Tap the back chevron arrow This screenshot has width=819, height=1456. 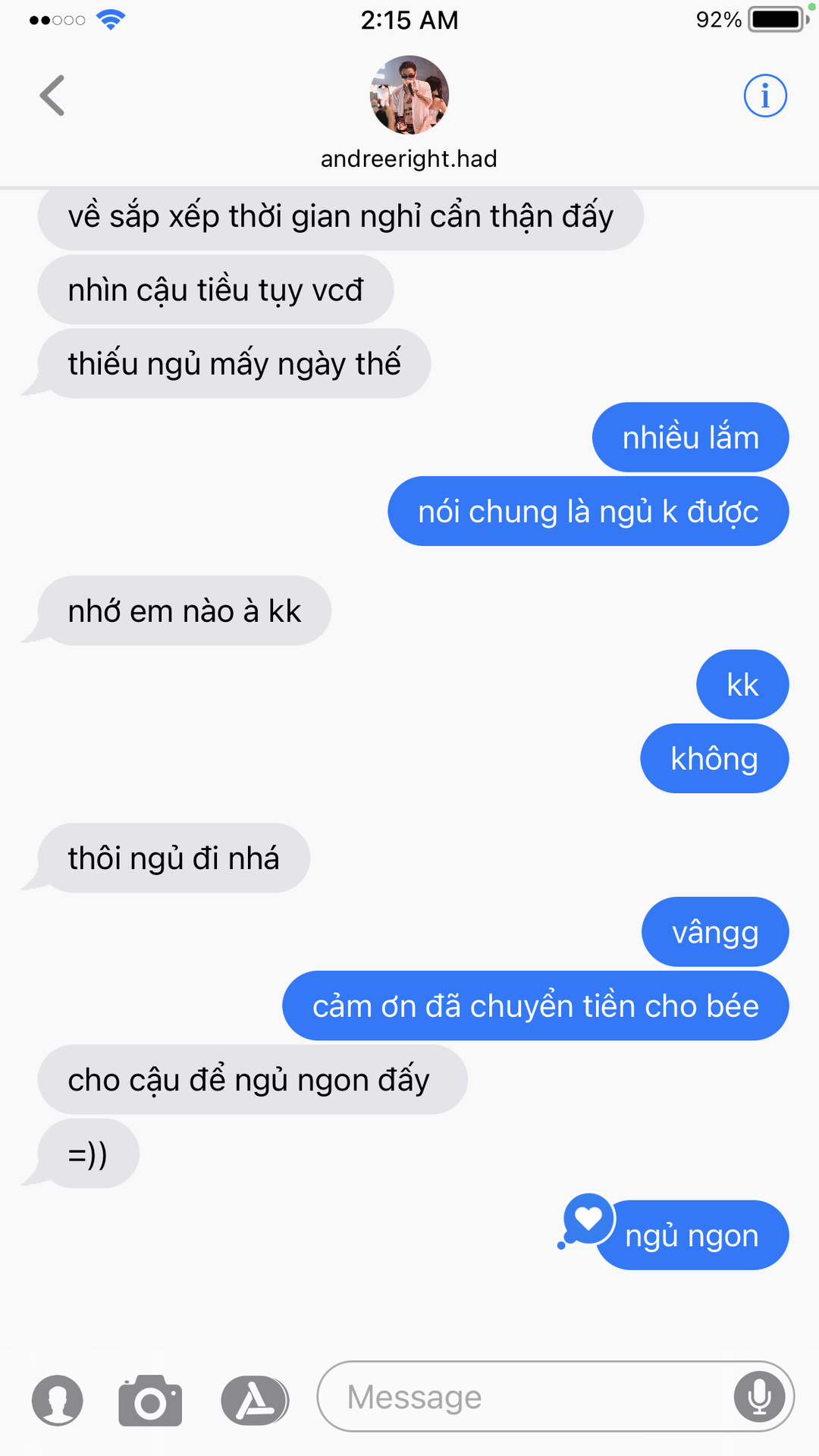click(52, 96)
